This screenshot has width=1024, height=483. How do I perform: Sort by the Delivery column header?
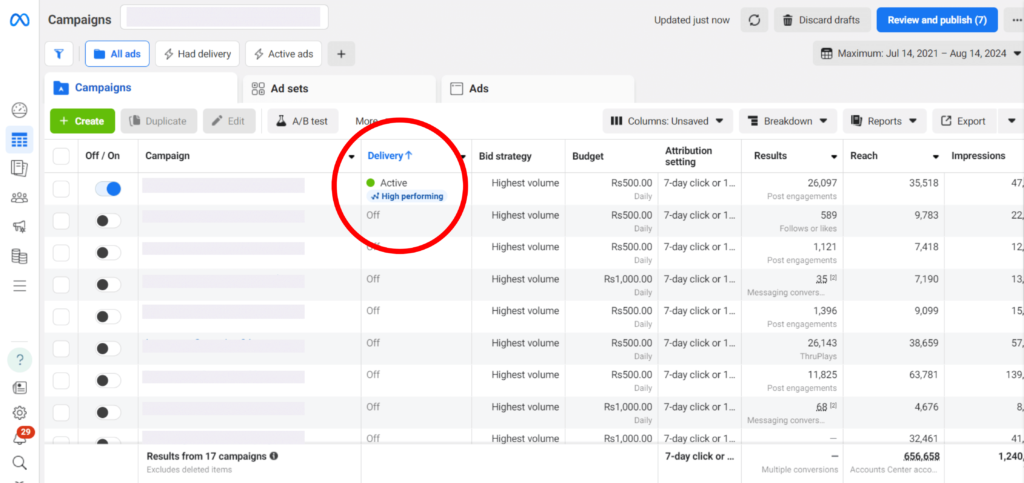pyautogui.click(x=390, y=156)
